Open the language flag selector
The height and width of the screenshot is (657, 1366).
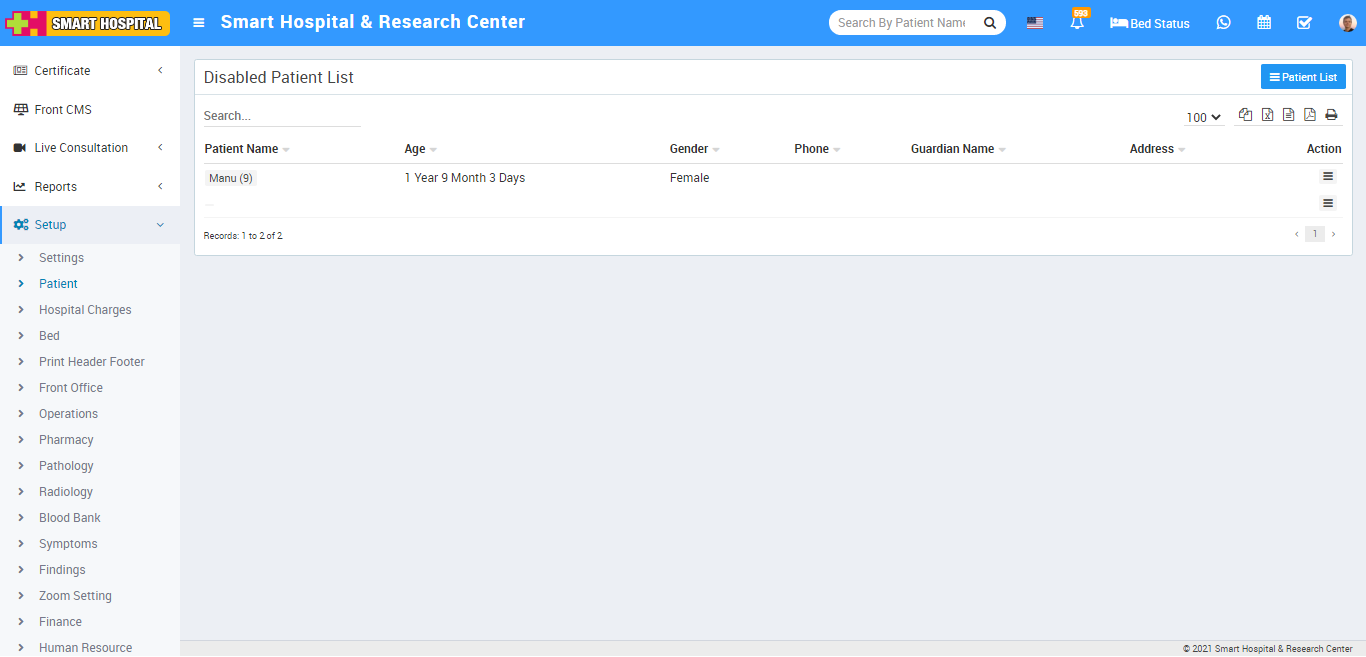1035,23
